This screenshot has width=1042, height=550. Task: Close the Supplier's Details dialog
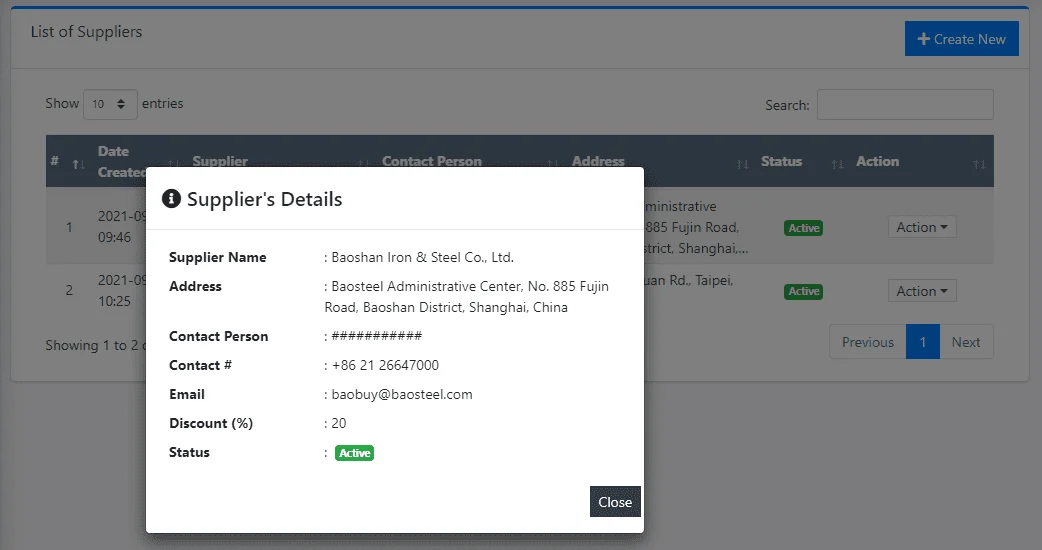pos(615,502)
